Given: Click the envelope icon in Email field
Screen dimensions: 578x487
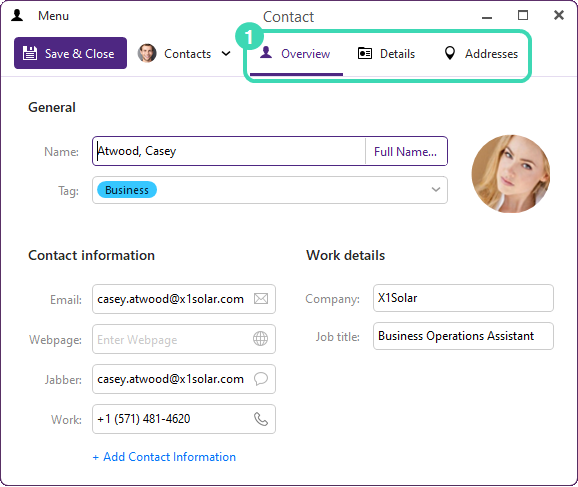Looking at the screenshot, I should 261,299.
